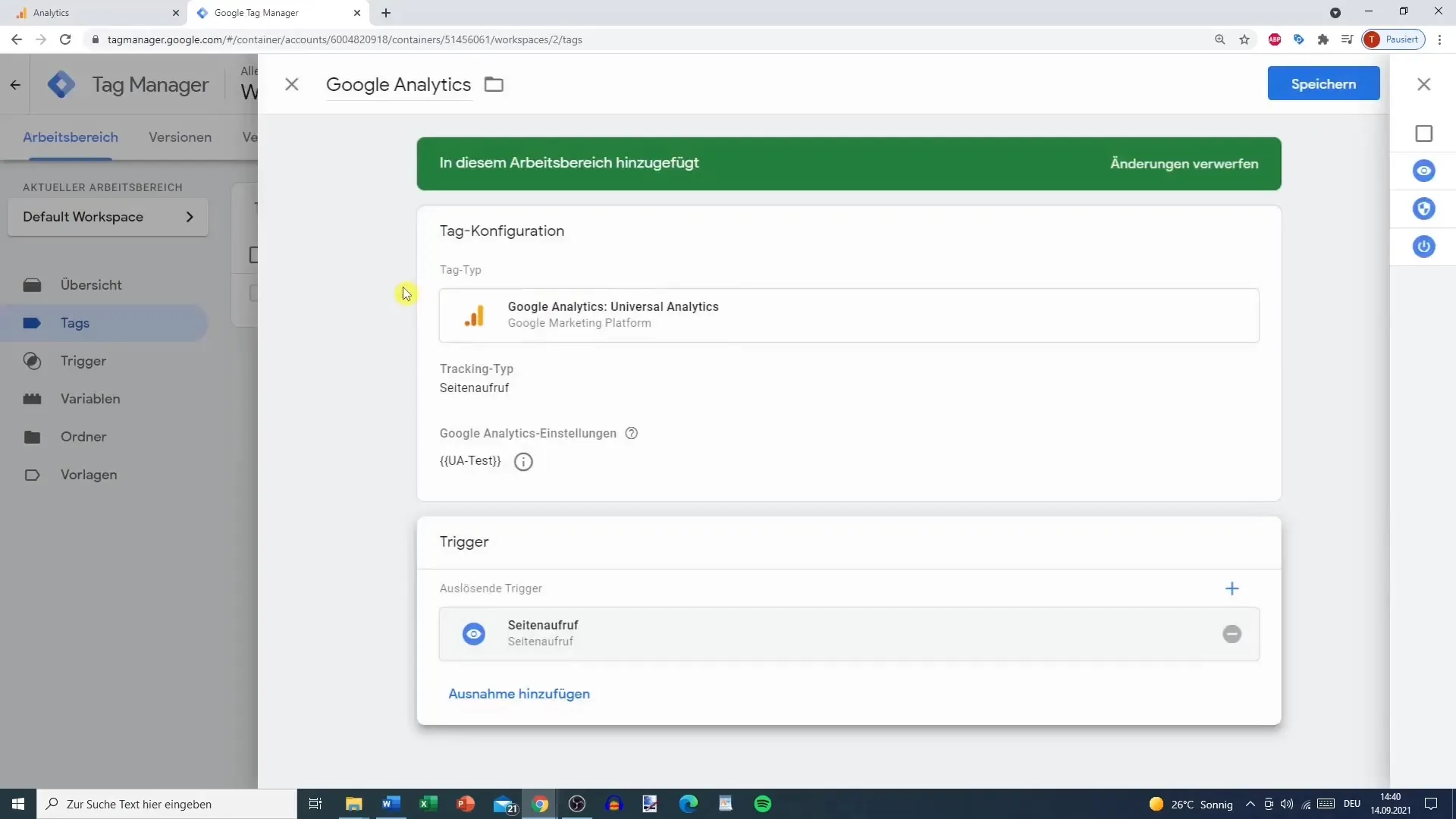Open browser zoom magnifier icon
The image size is (1456, 819).
click(1220, 39)
